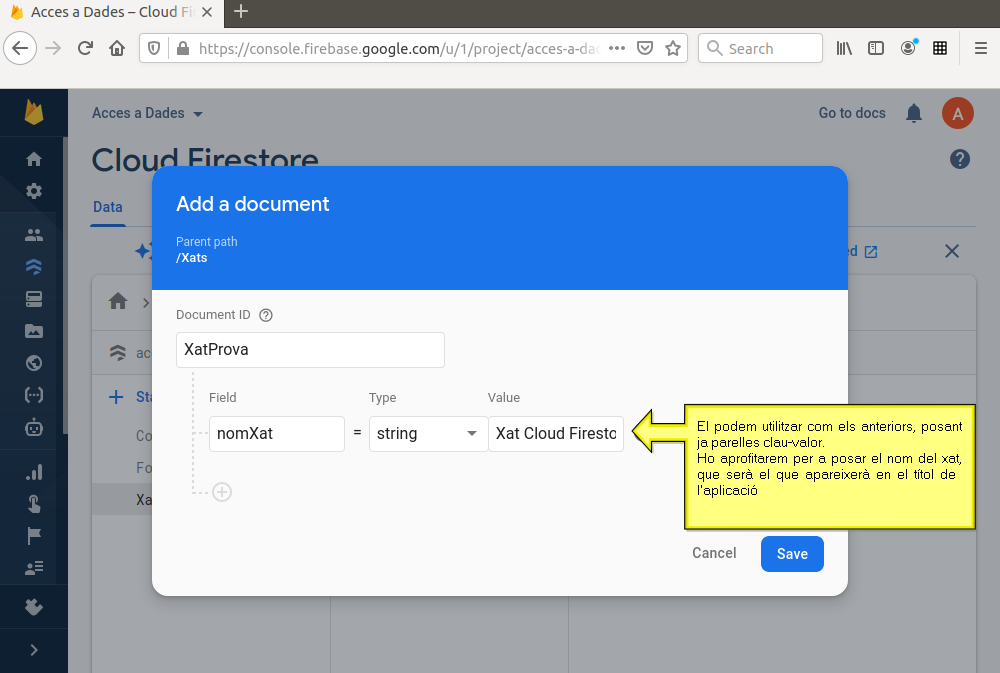Open browser home page
This screenshot has height=673, width=1000.
(117, 48)
